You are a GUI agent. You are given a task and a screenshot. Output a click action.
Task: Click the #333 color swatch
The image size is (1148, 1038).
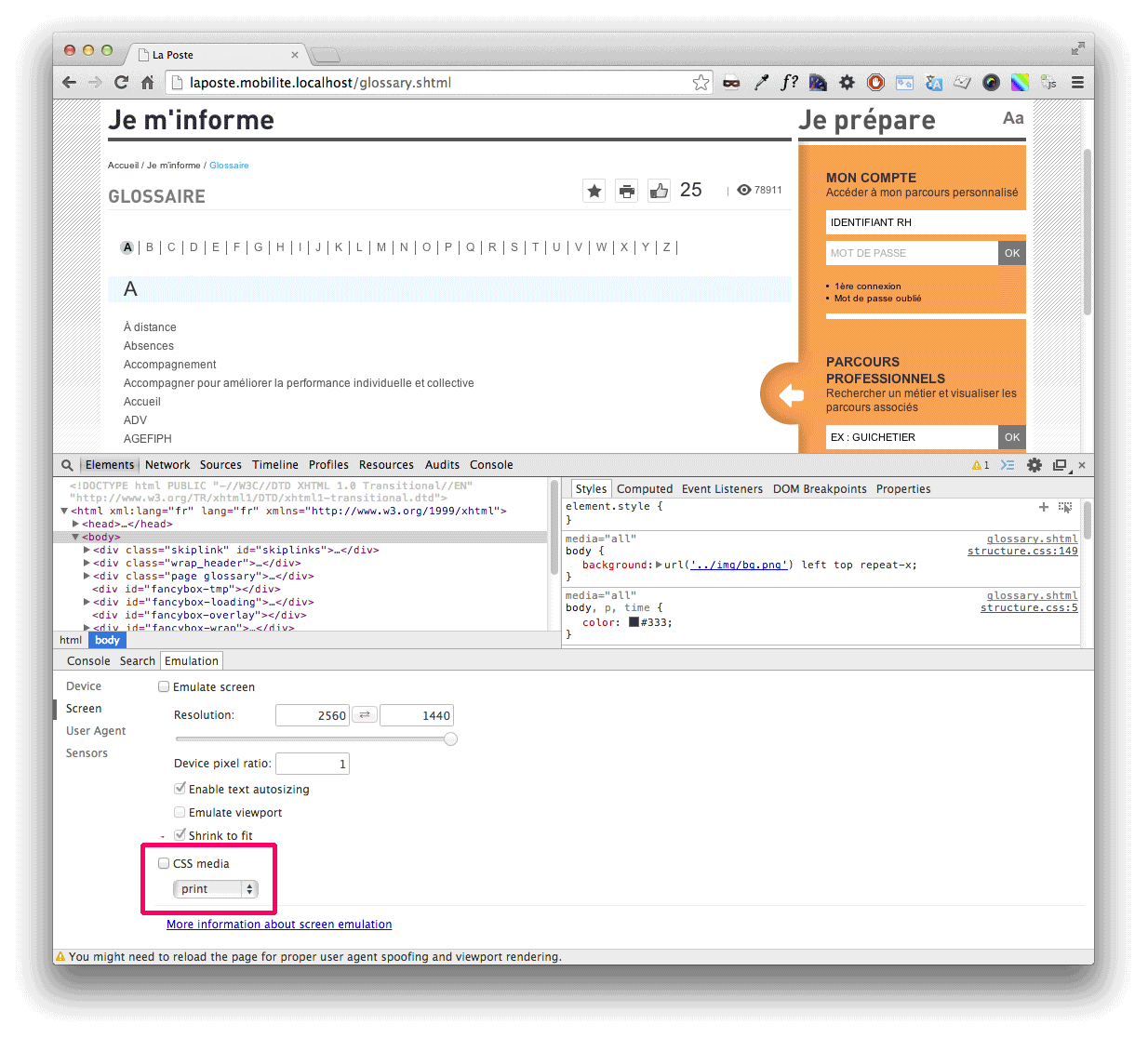pos(634,622)
